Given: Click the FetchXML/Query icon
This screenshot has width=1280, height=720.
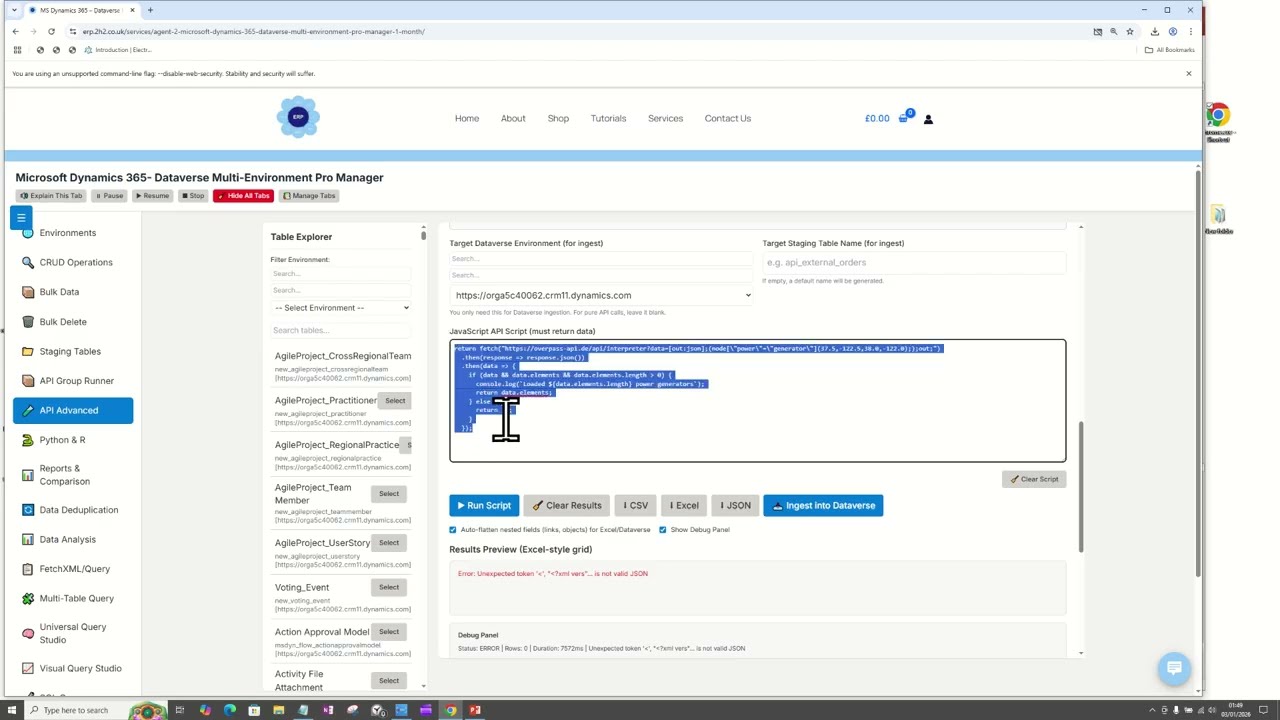Looking at the screenshot, I should (28, 569).
